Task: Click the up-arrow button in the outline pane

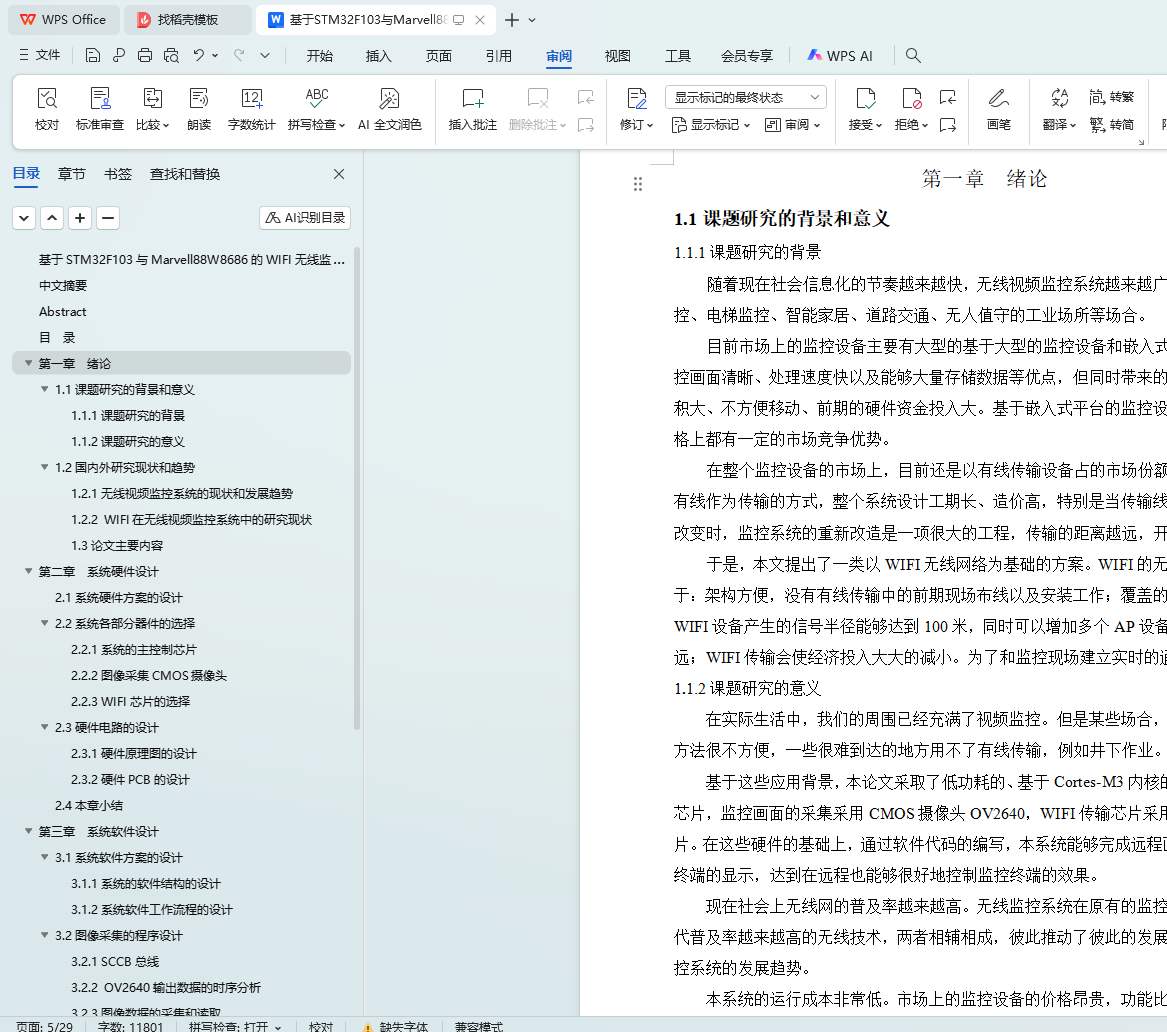Action: 52,218
